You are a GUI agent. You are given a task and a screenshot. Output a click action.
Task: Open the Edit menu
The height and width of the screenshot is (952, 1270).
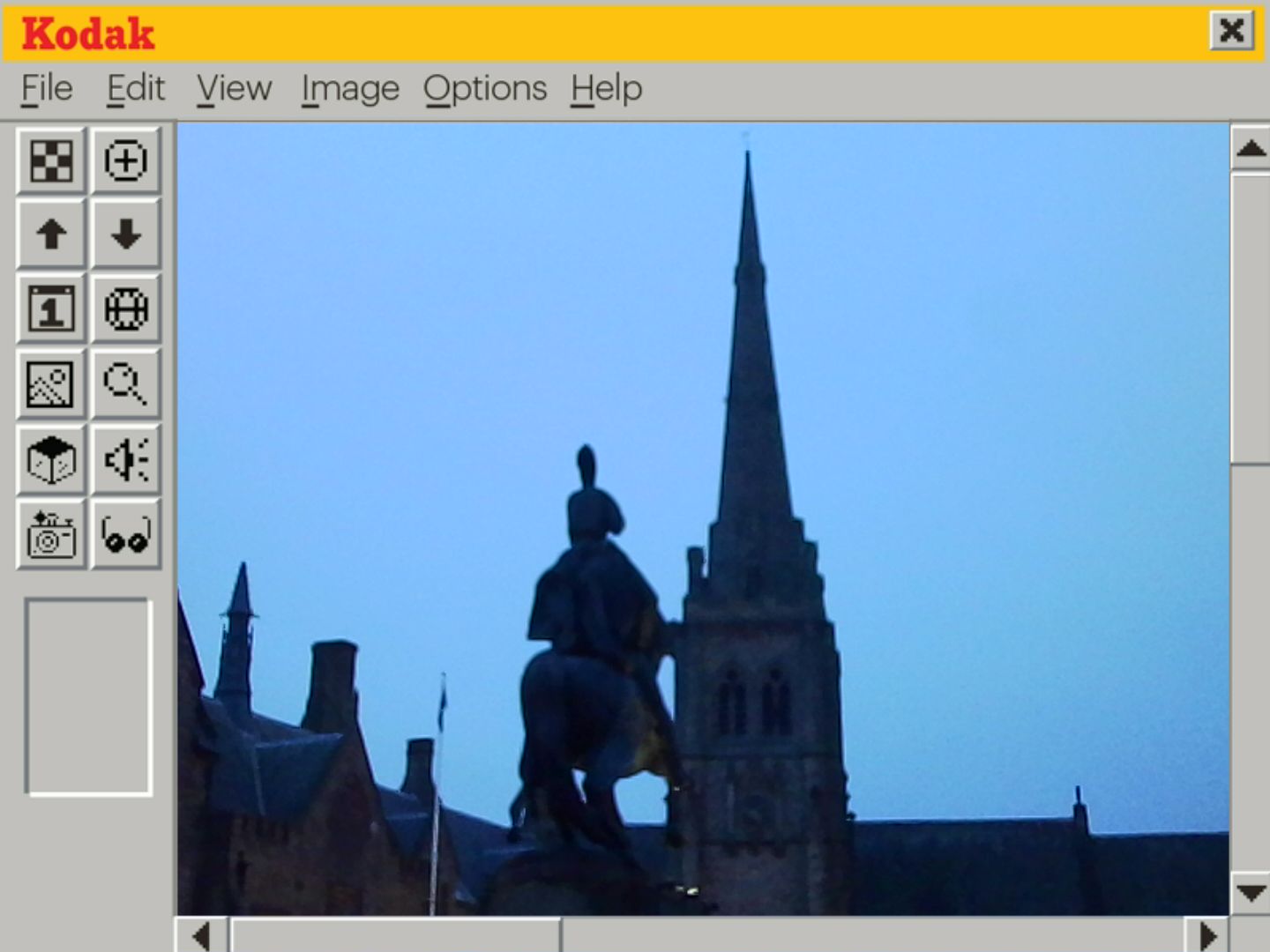[136, 89]
